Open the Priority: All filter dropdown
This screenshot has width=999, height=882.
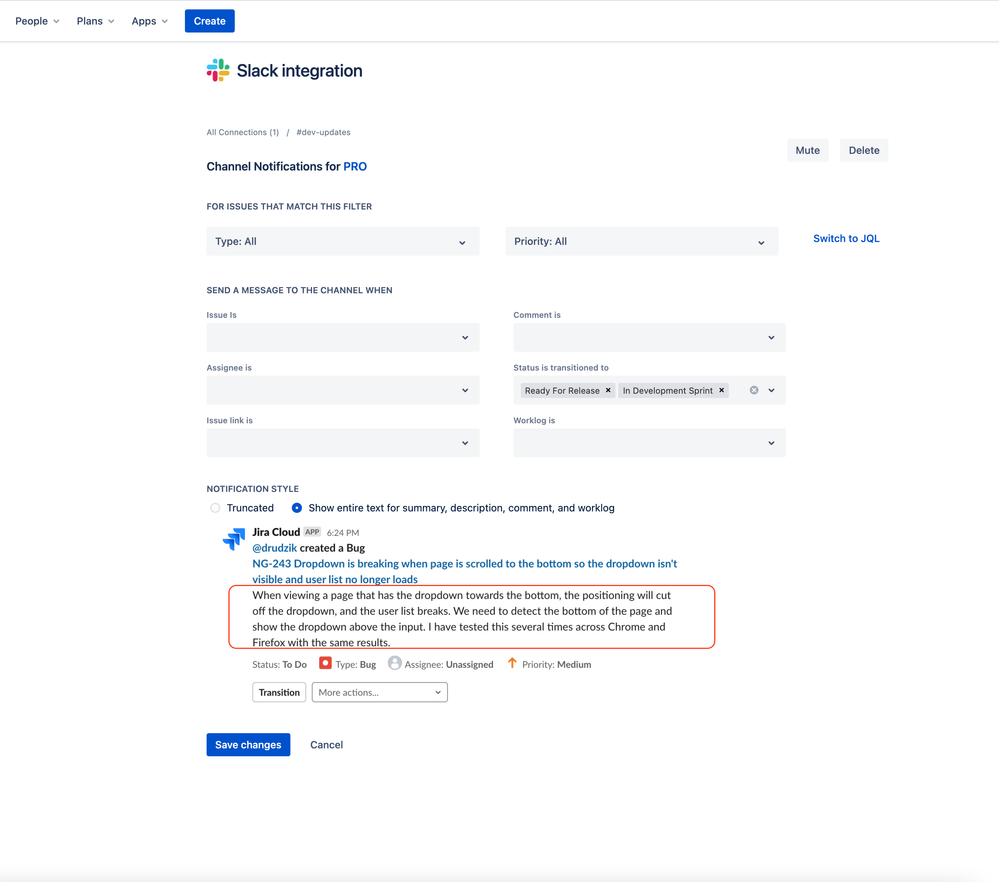642,242
